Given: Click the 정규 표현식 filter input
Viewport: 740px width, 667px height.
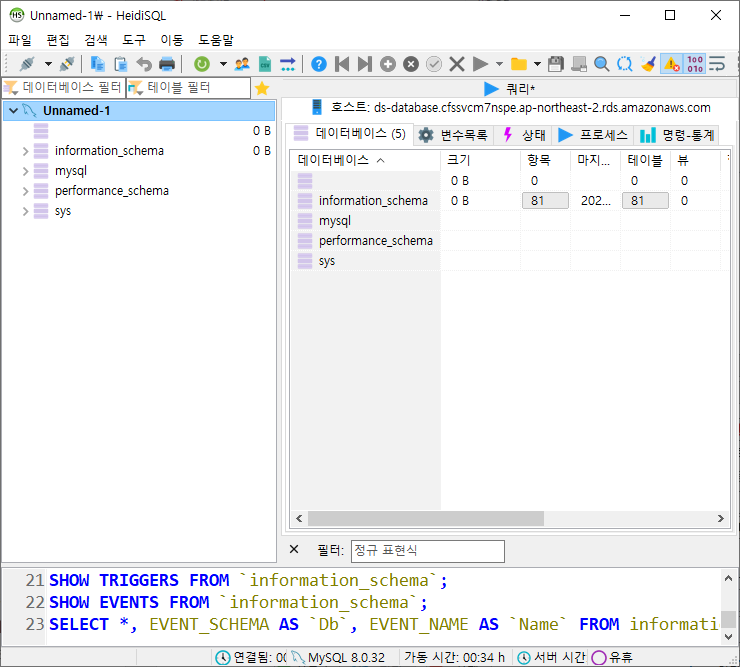Looking at the screenshot, I should (x=428, y=551).
